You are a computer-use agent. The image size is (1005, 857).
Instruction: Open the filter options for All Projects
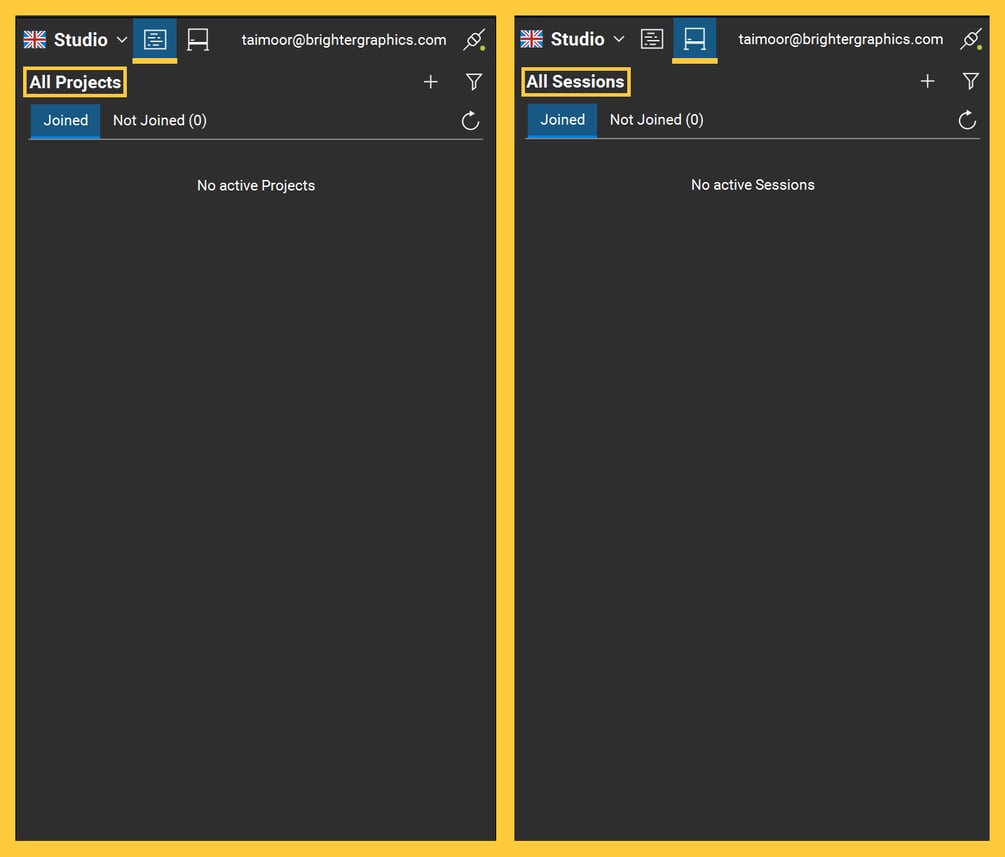pos(473,81)
